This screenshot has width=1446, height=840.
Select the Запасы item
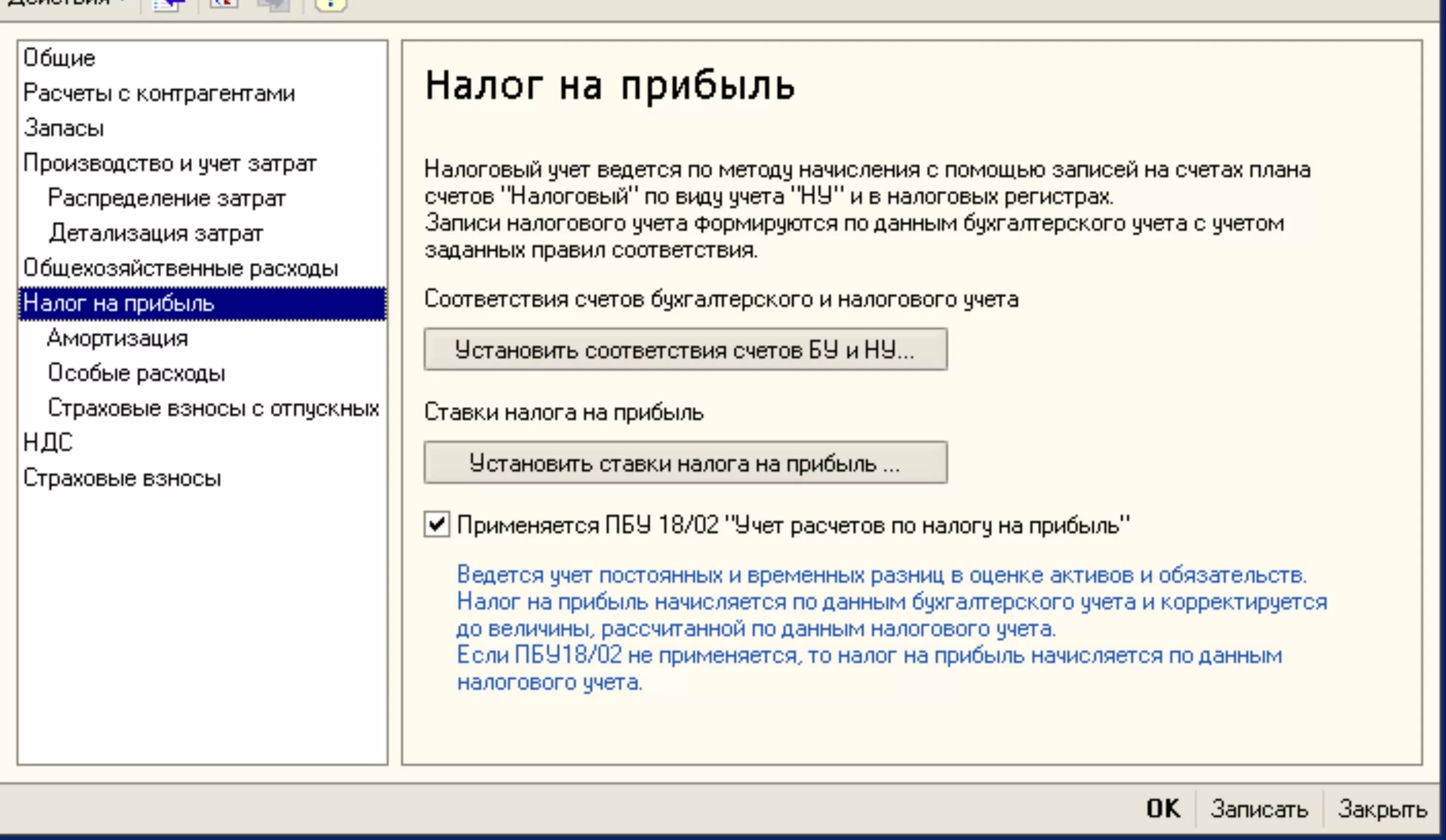click(64, 128)
